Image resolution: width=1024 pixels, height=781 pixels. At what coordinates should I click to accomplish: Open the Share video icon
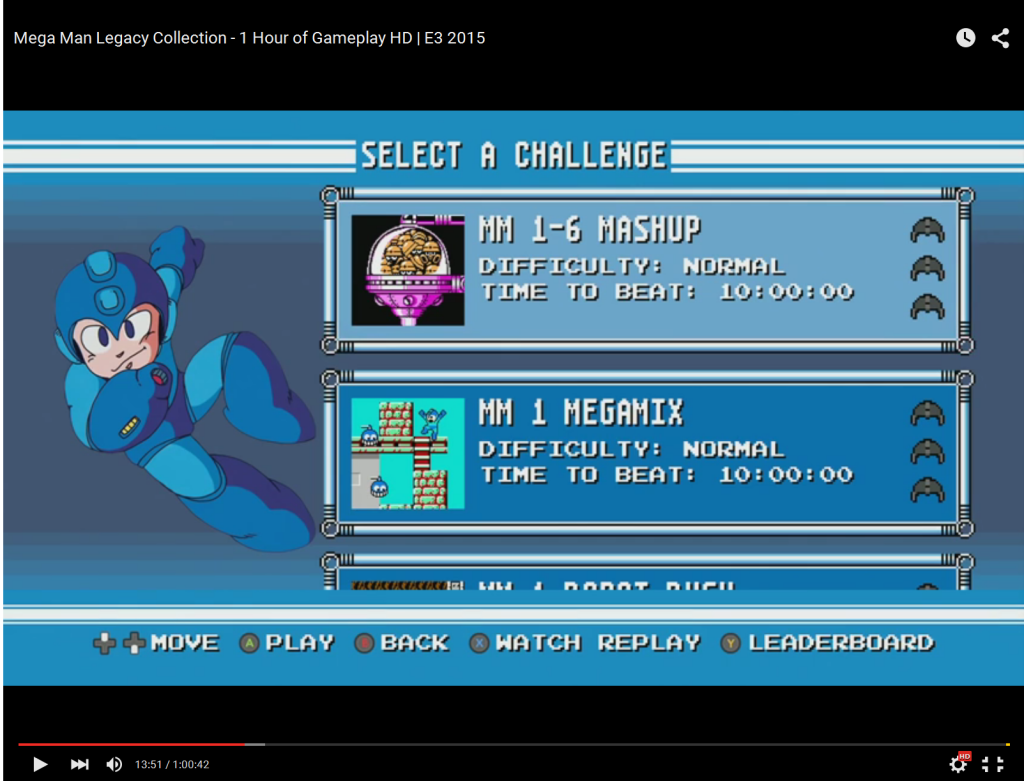(x=1000, y=38)
